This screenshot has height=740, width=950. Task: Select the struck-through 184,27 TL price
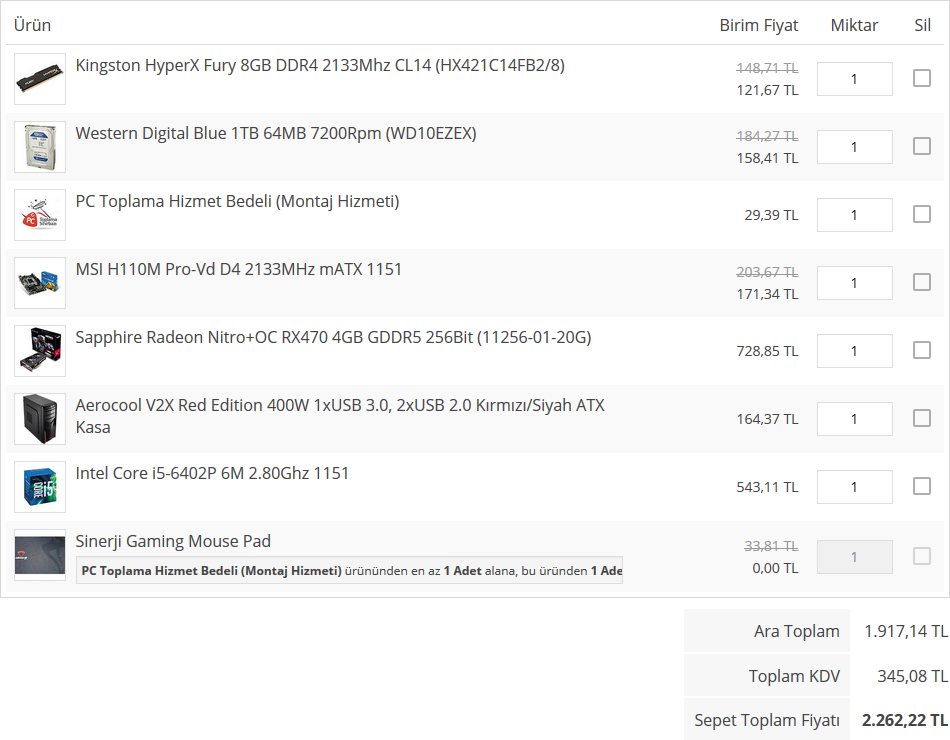[x=767, y=136]
